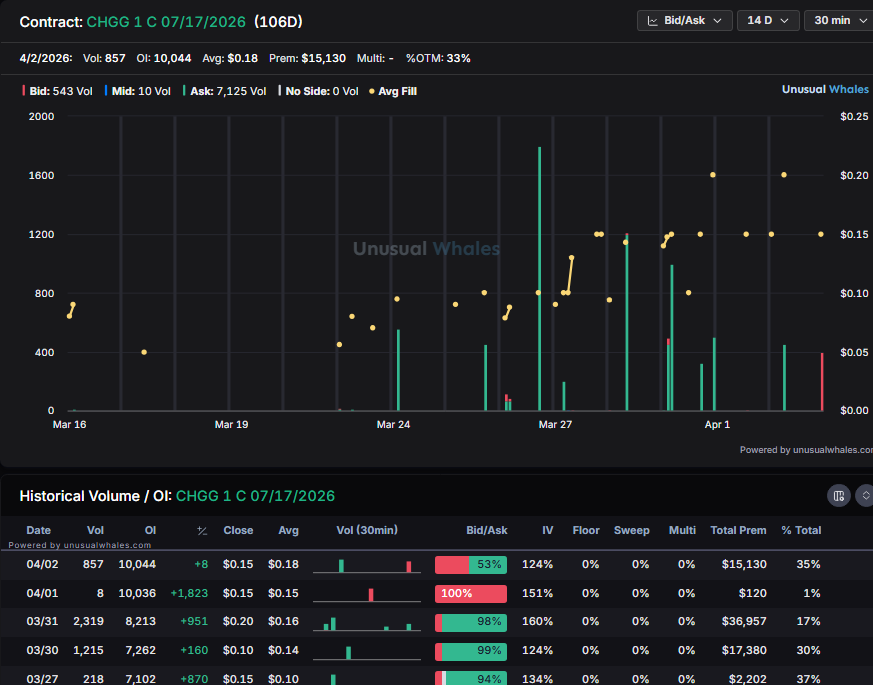The width and height of the screenshot is (873, 685).
Task: Expand the Bid/Ask view dropdown
Action: (x=685, y=20)
